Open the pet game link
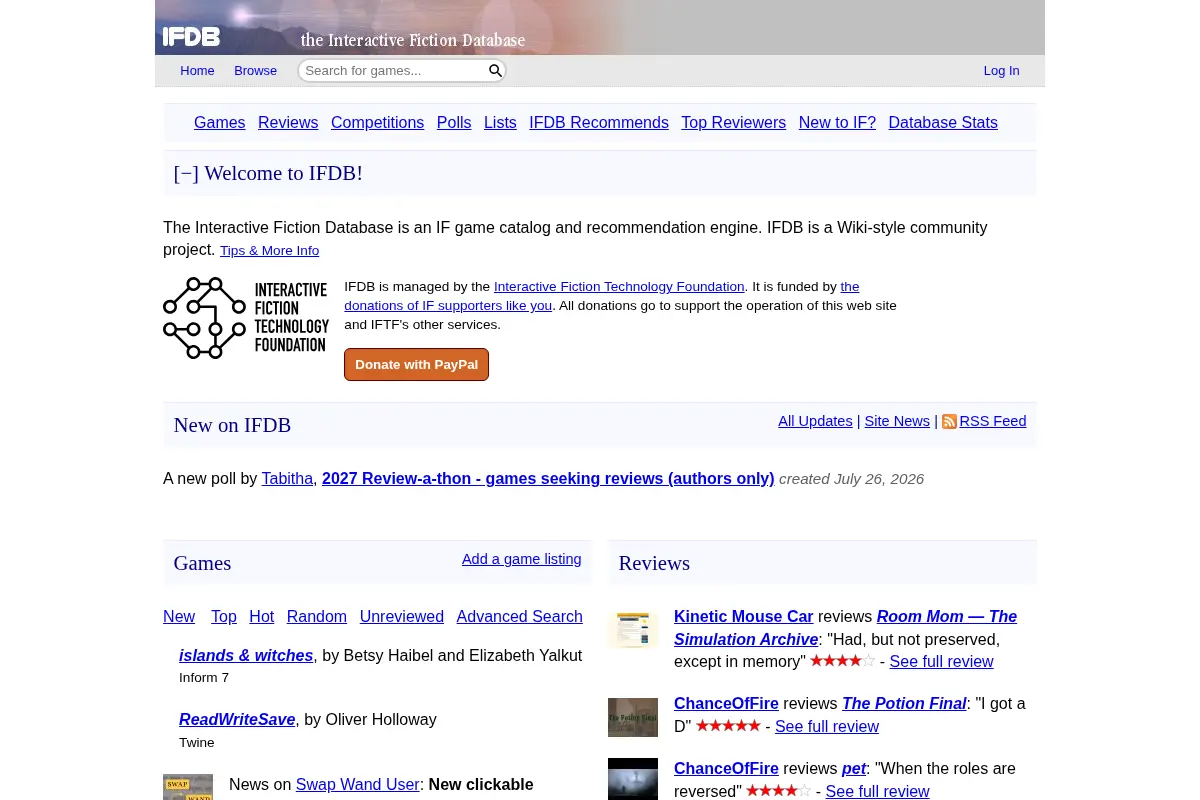Image resolution: width=1200 pixels, height=800 pixels. [854, 769]
